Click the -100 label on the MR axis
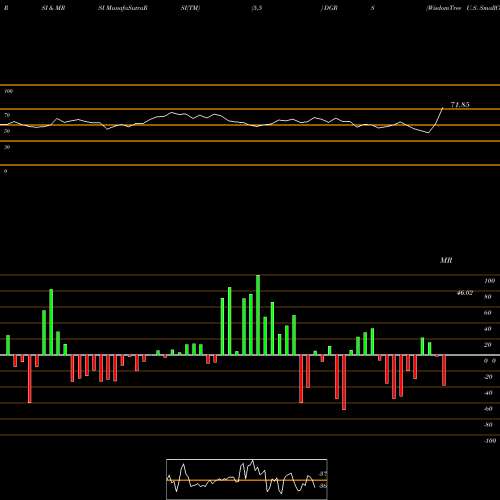Viewport: 500px width, 500px height. [x=490, y=441]
